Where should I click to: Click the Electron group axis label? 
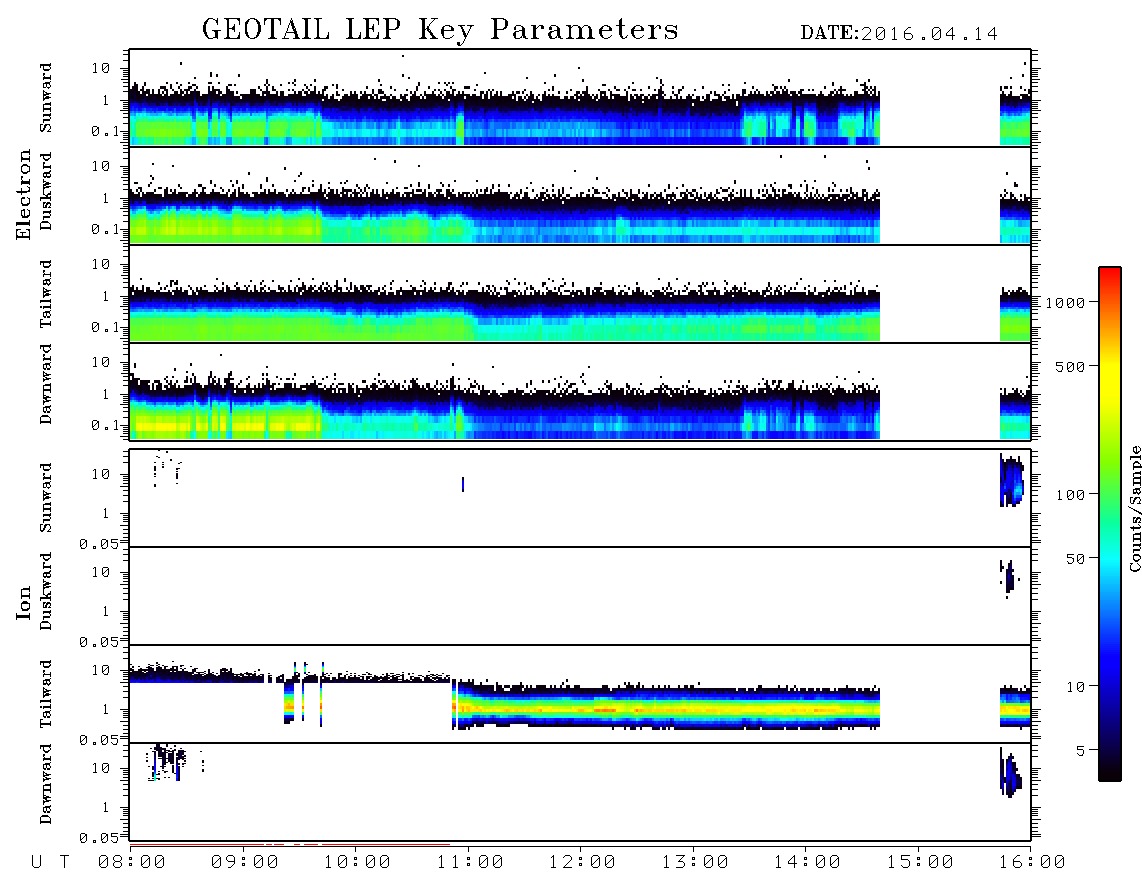[24, 194]
